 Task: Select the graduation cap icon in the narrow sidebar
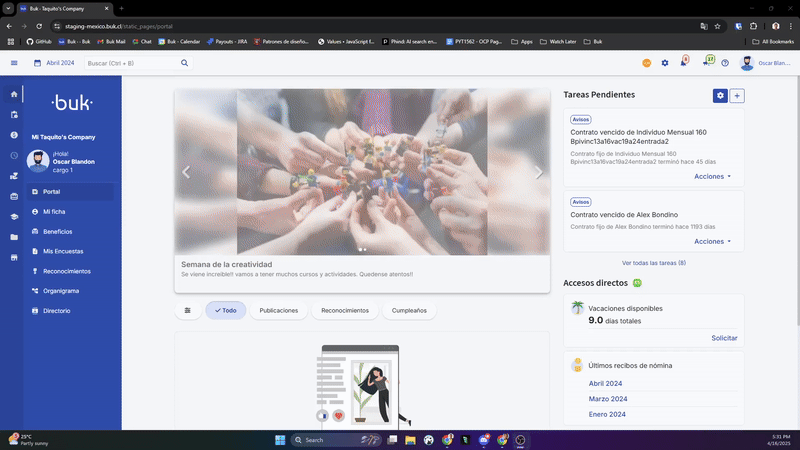click(14, 217)
